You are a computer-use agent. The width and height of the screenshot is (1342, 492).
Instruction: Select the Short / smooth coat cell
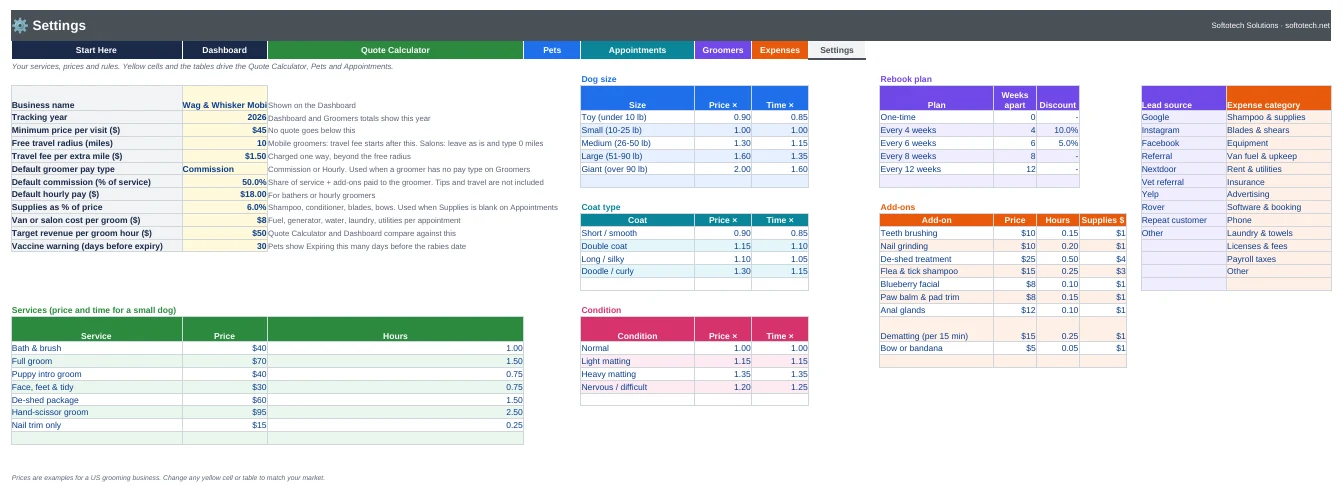[x=637, y=233]
